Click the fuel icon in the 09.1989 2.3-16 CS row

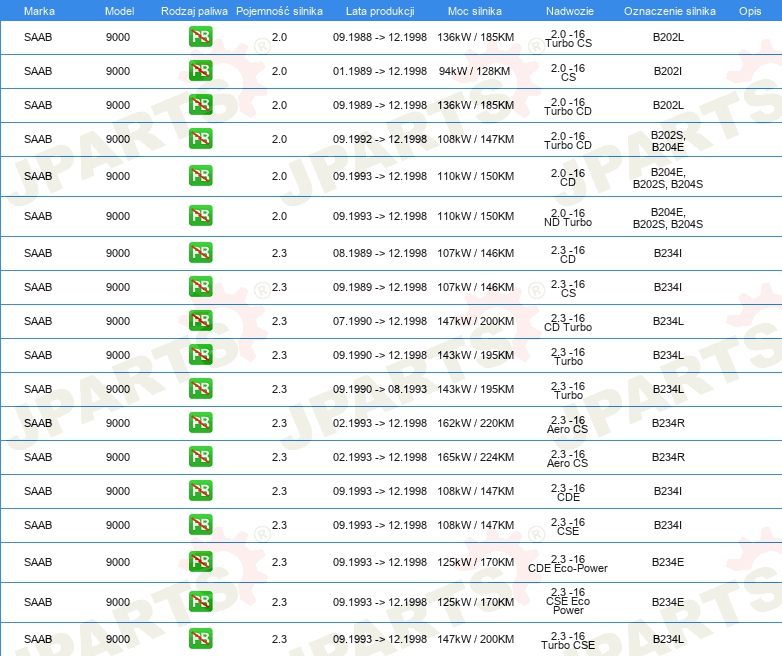click(x=200, y=286)
